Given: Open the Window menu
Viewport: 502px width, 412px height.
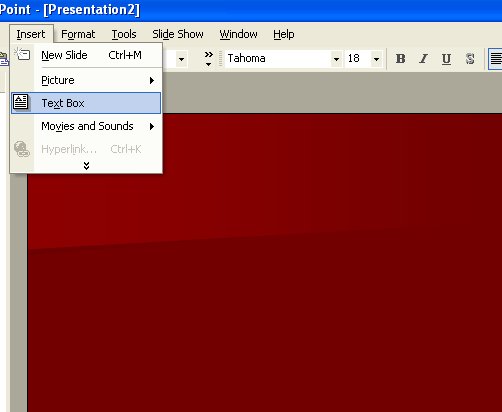Looking at the screenshot, I should tap(238, 34).
